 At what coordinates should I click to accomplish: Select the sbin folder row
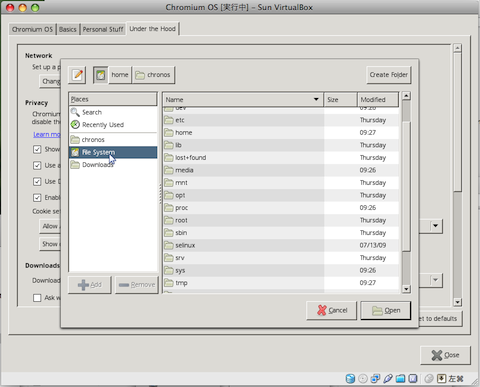(x=281, y=233)
